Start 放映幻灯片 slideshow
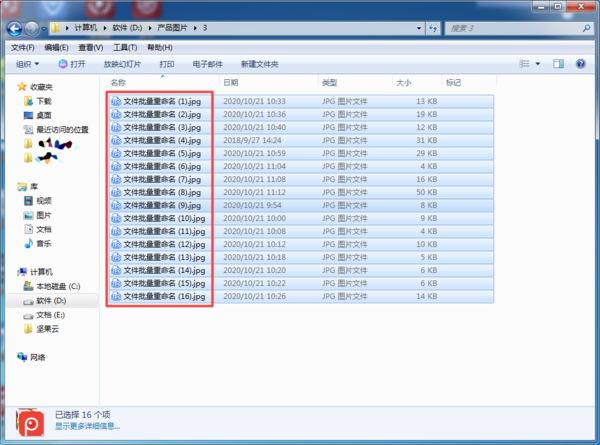Viewport: 600px width, 445px height. [122, 64]
